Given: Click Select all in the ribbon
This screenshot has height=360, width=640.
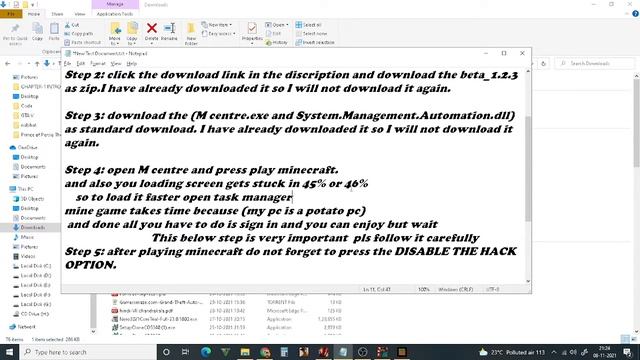Looking at the screenshot, I should click(x=309, y=25).
